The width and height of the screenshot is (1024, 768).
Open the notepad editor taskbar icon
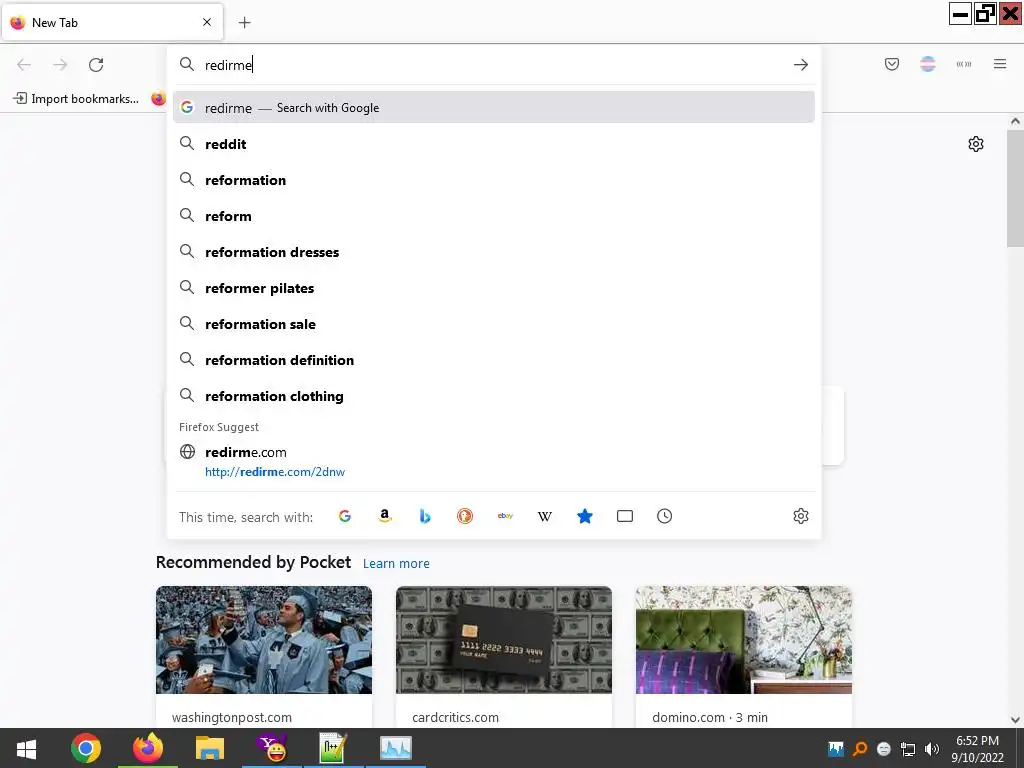(x=333, y=748)
